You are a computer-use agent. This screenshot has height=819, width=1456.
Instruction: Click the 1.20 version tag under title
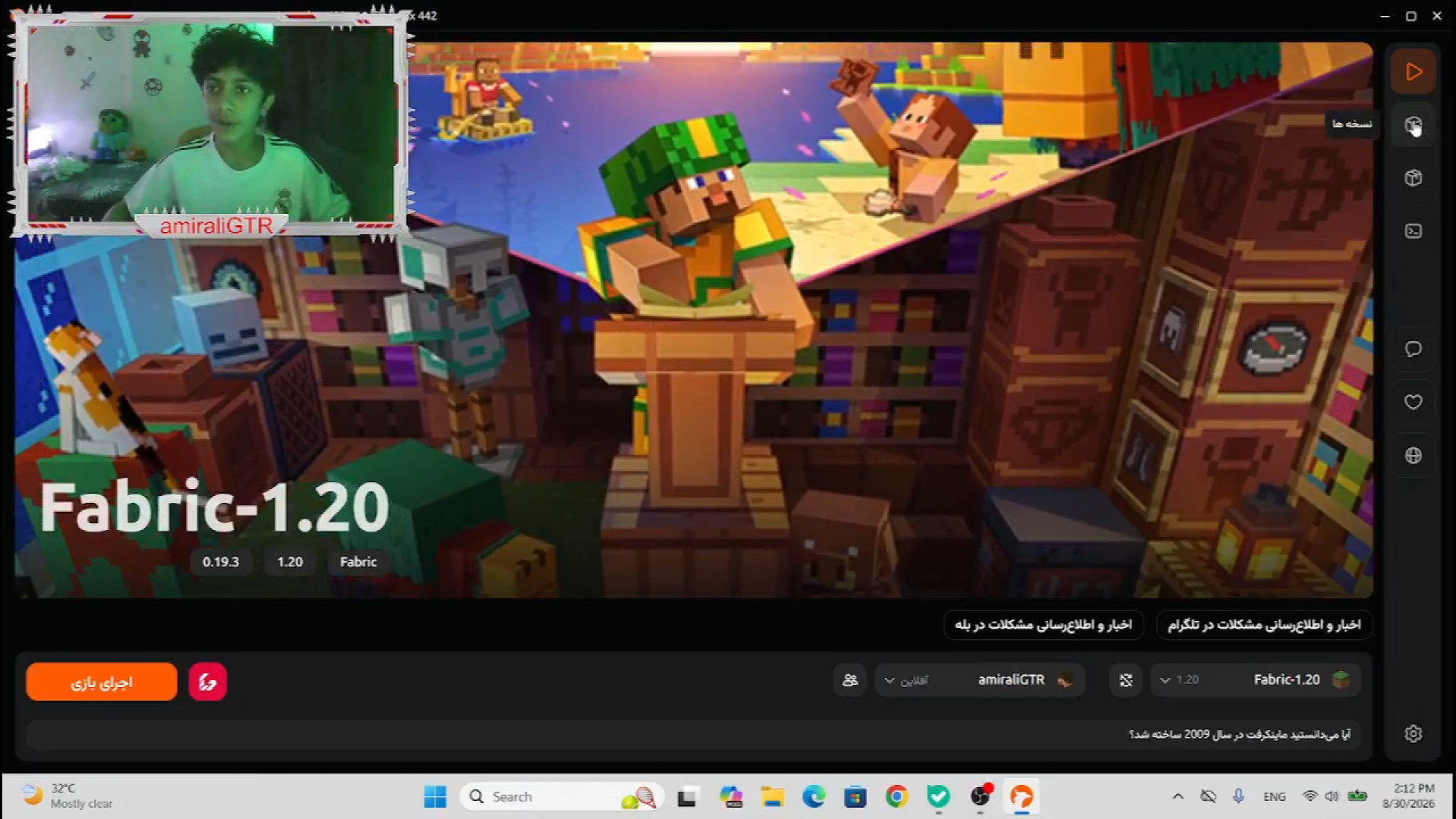tap(290, 562)
